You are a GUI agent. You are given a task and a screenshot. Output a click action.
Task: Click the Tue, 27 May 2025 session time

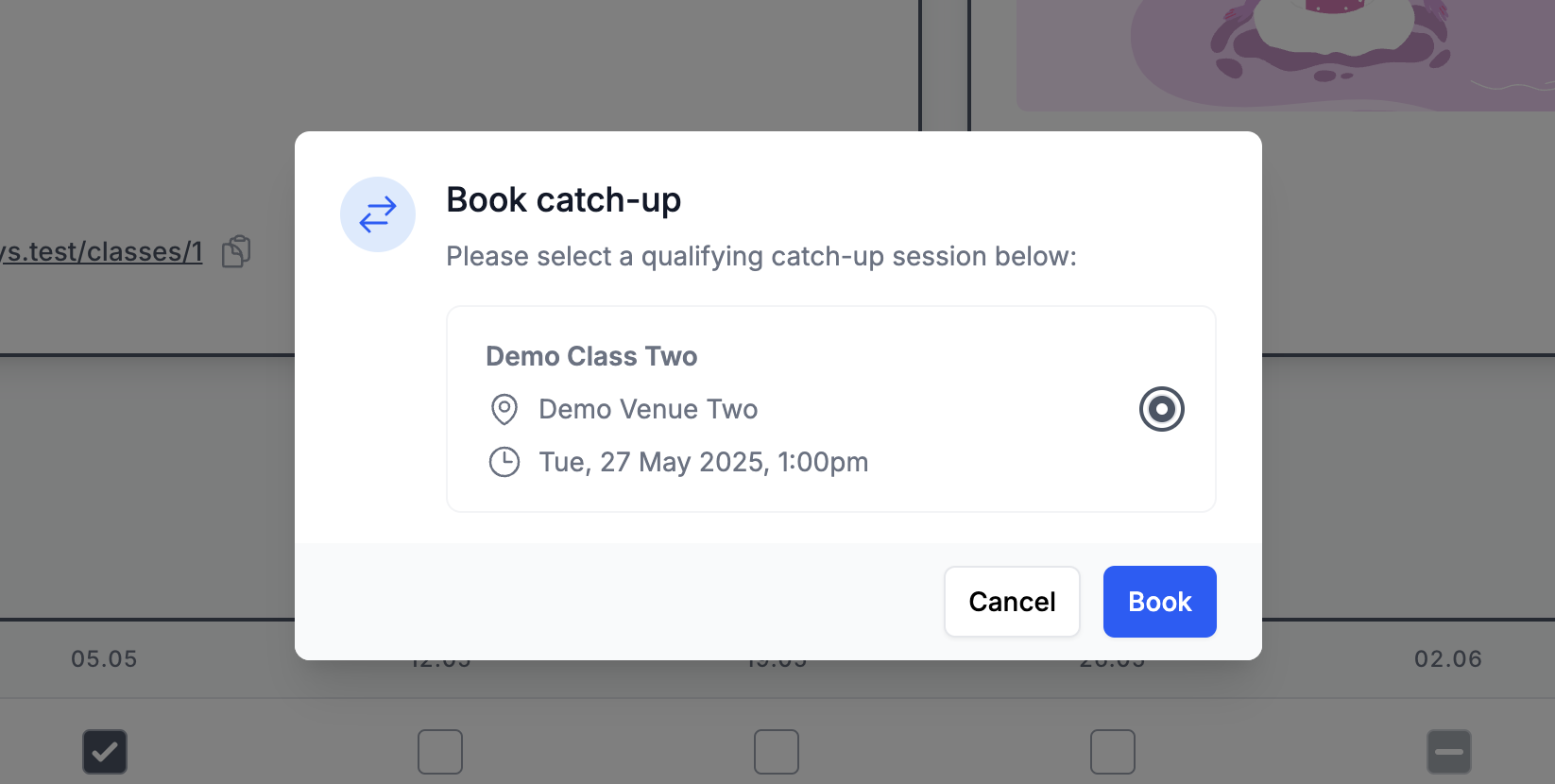(703, 462)
